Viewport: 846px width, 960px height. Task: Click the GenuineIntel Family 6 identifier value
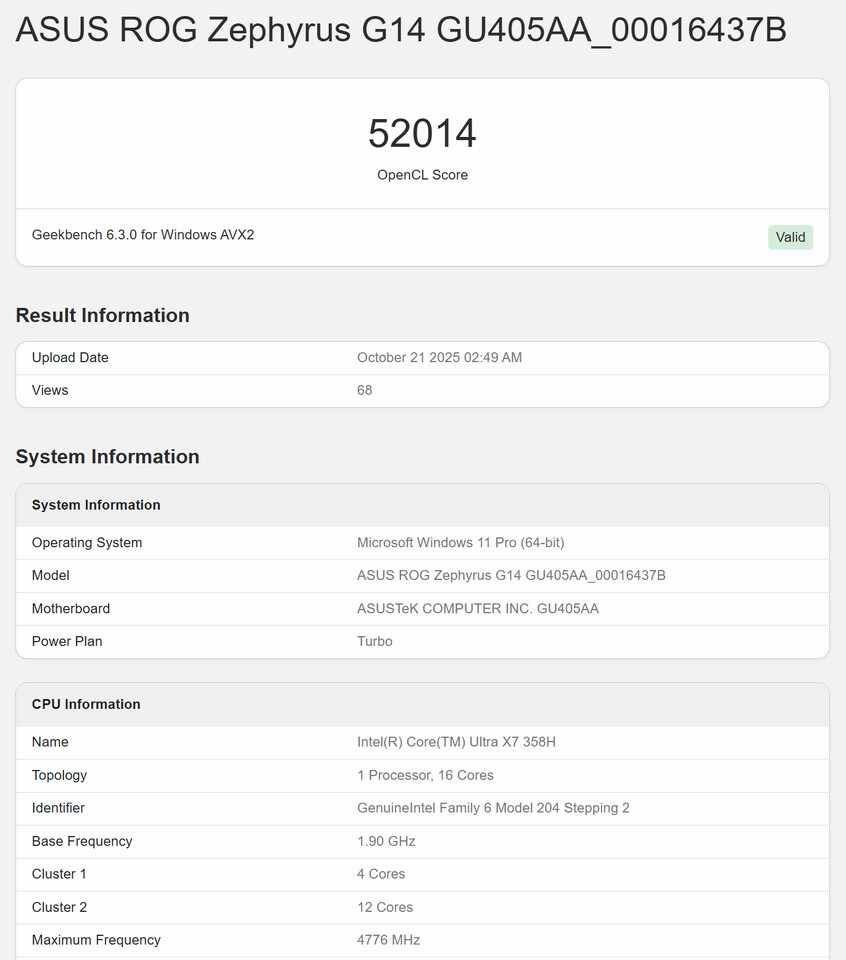[493, 808]
